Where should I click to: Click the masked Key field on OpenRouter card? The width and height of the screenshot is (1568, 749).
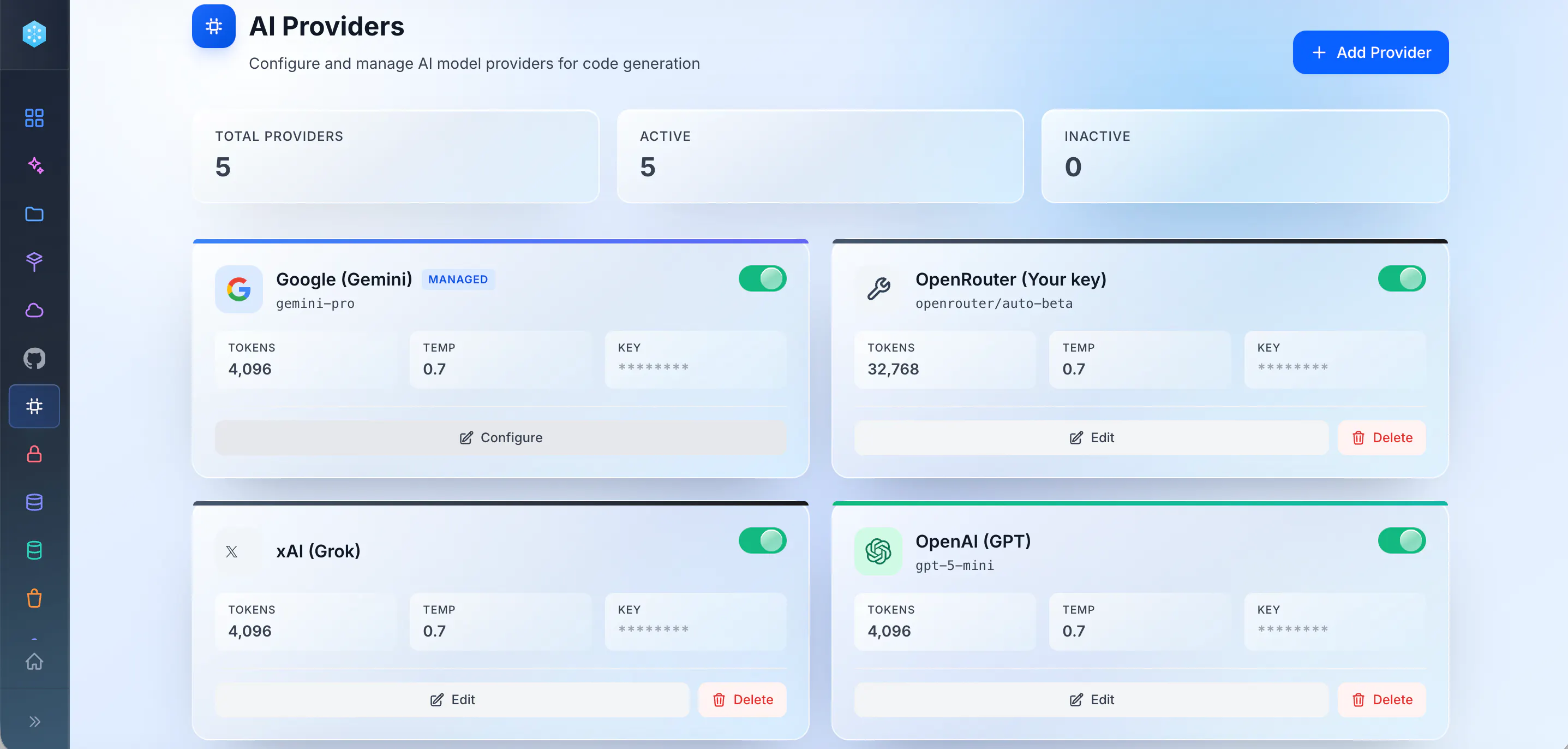coord(1335,360)
